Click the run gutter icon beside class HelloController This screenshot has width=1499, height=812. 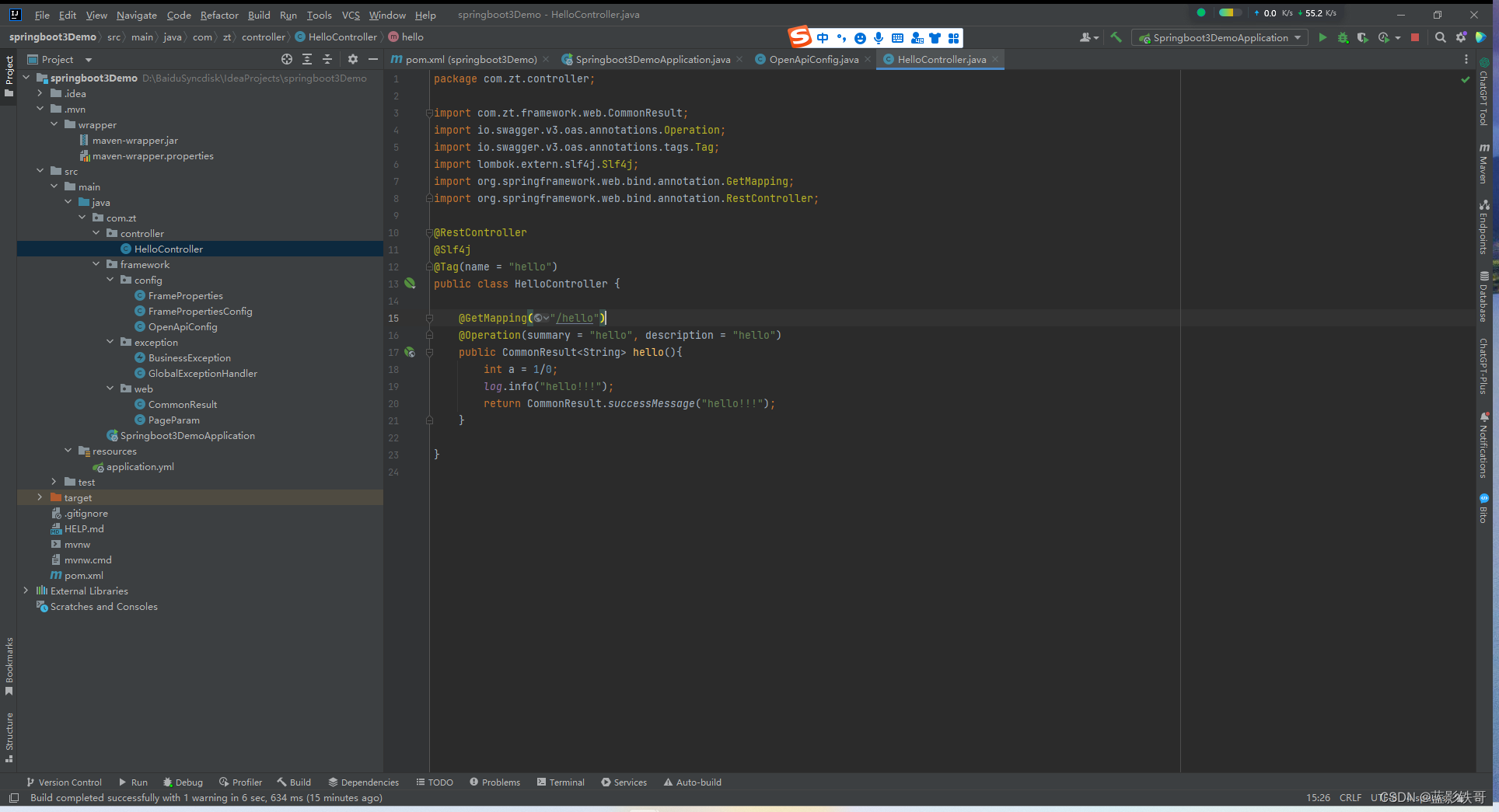click(410, 284)
